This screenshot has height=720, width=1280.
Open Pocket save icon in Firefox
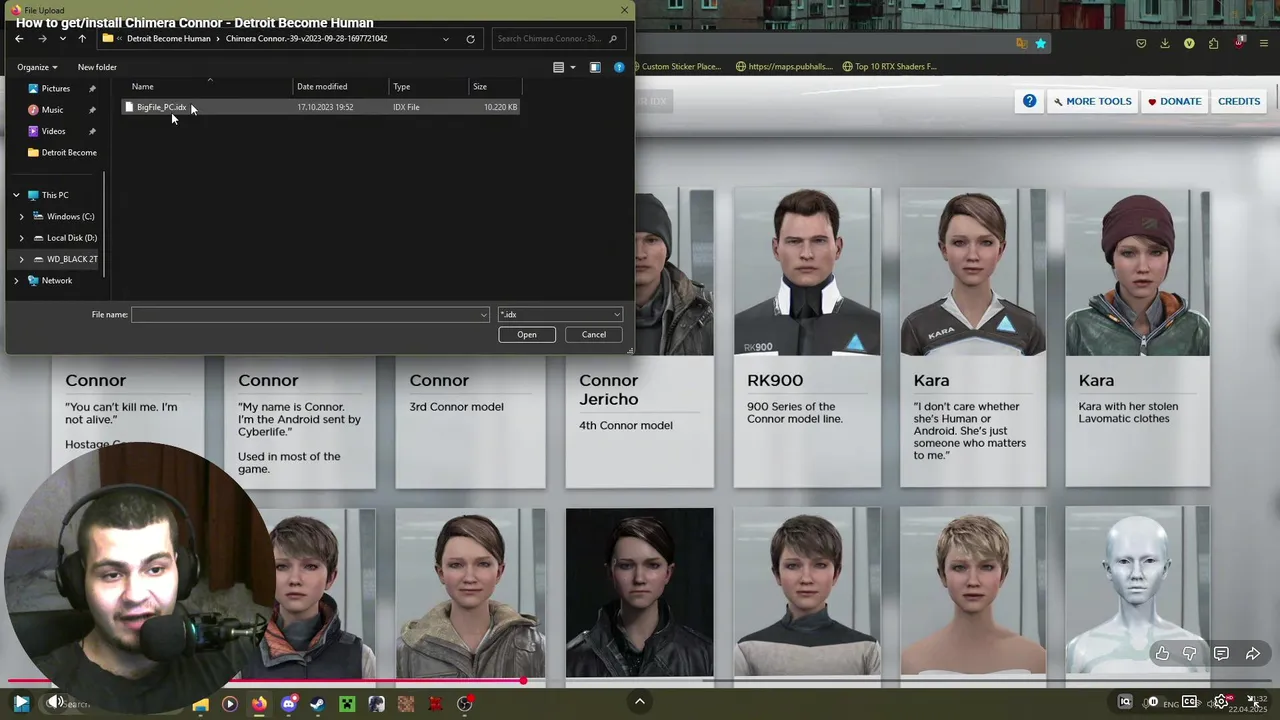(1141, 43)
